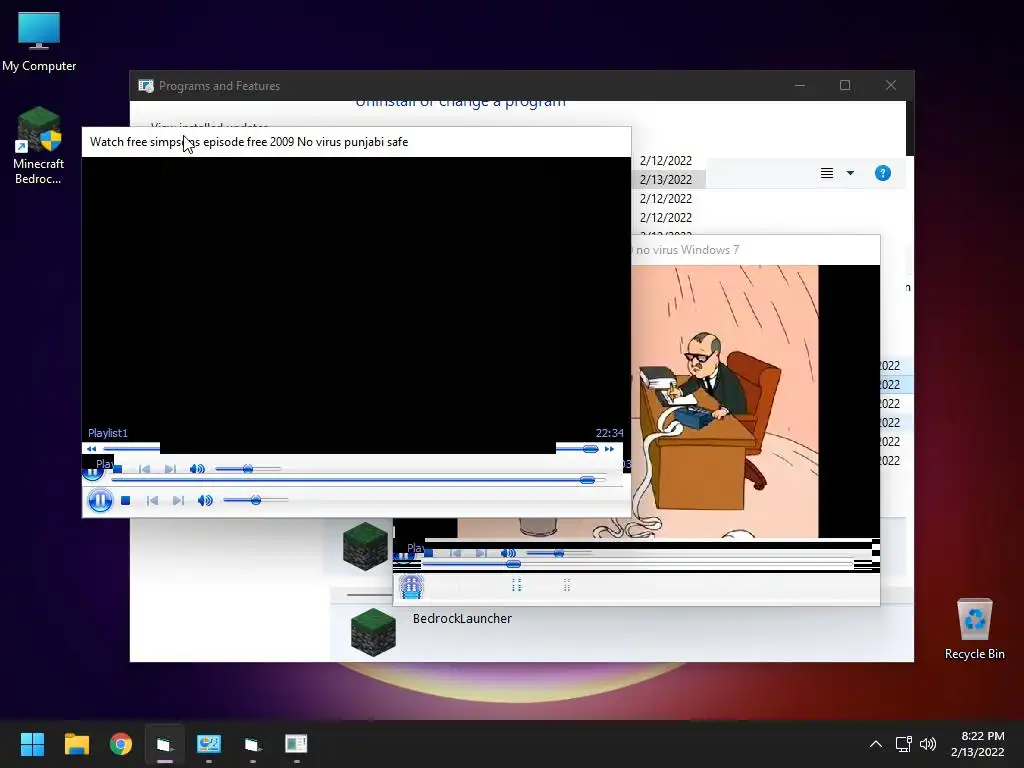
Task: Stop playback in the 'no virus Windows 7' player
Action: (x=428, y=553)
